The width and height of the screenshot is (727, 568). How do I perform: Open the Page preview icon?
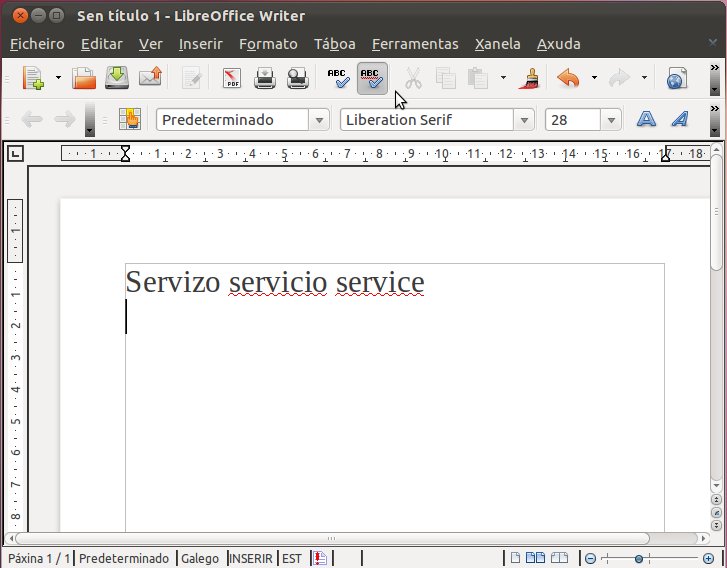coord(298,78)
